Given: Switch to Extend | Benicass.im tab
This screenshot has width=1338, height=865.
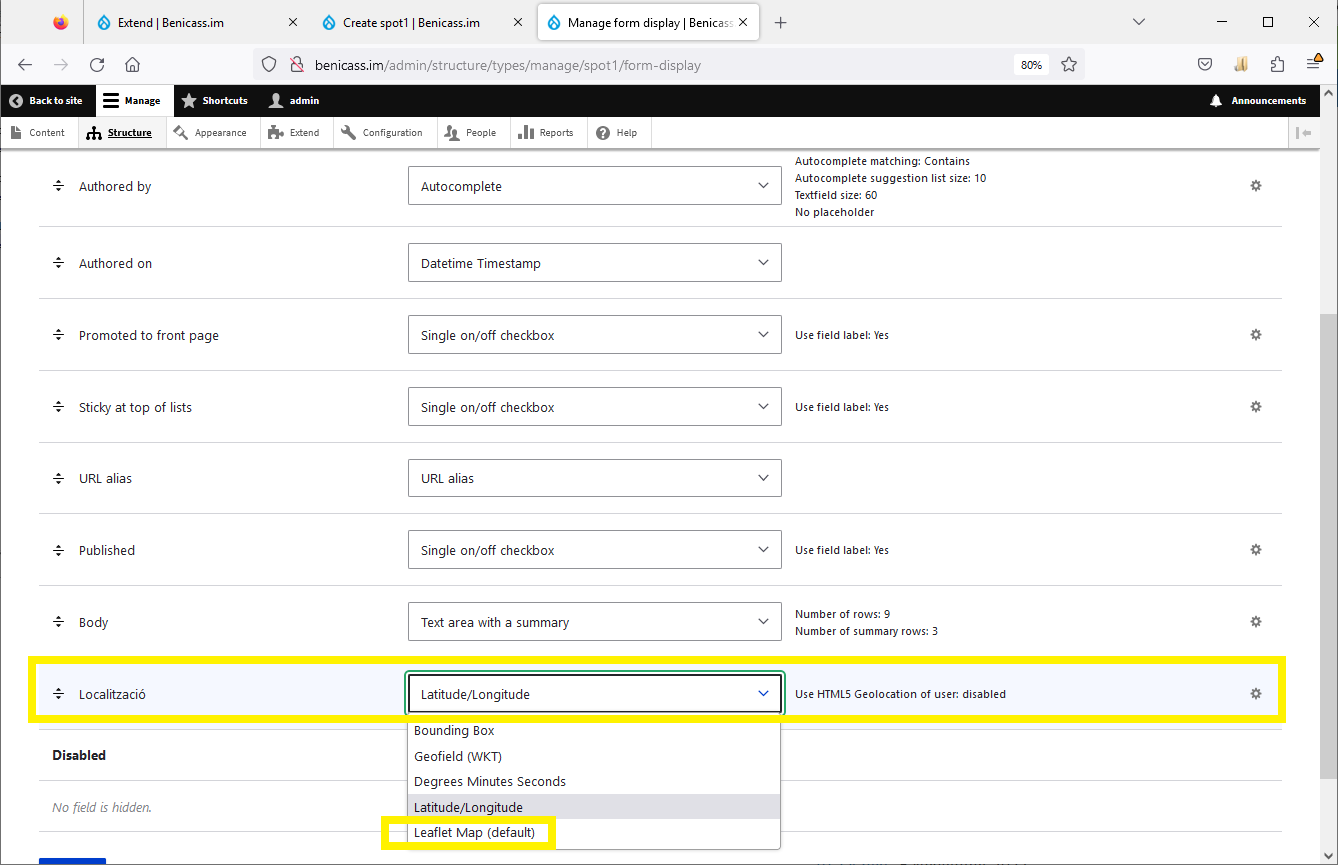Looking at the screenshot, I should tap(198, 22).
